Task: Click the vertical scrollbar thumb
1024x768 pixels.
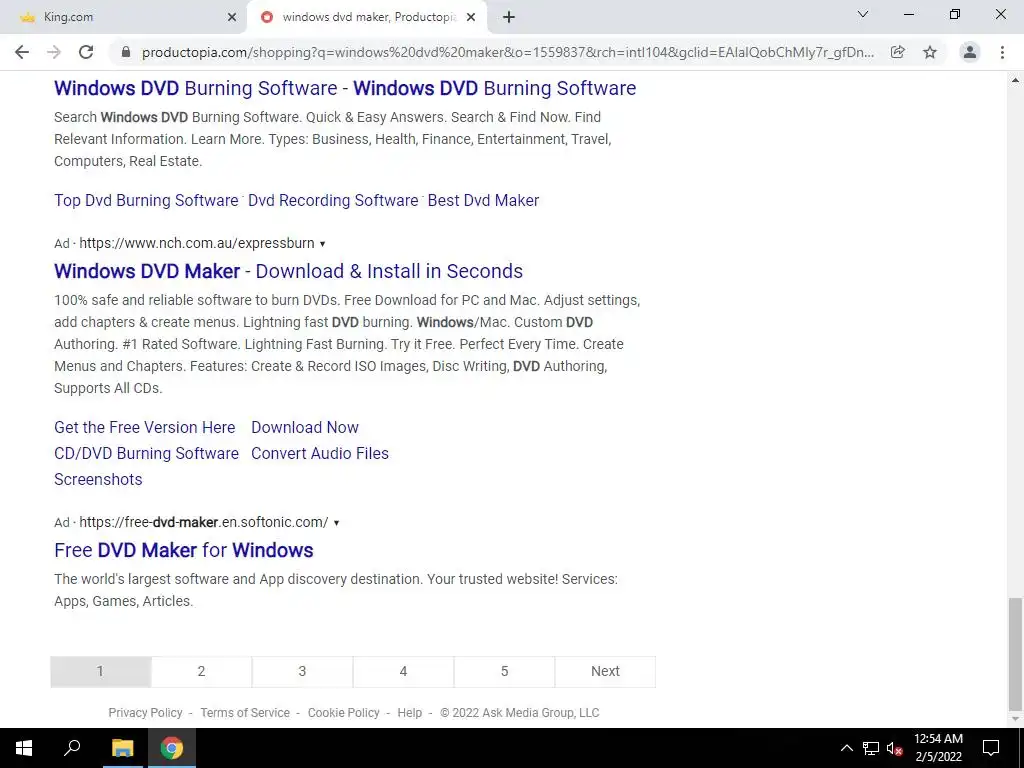Action: pyautogui.click(x=1015, y=653)
